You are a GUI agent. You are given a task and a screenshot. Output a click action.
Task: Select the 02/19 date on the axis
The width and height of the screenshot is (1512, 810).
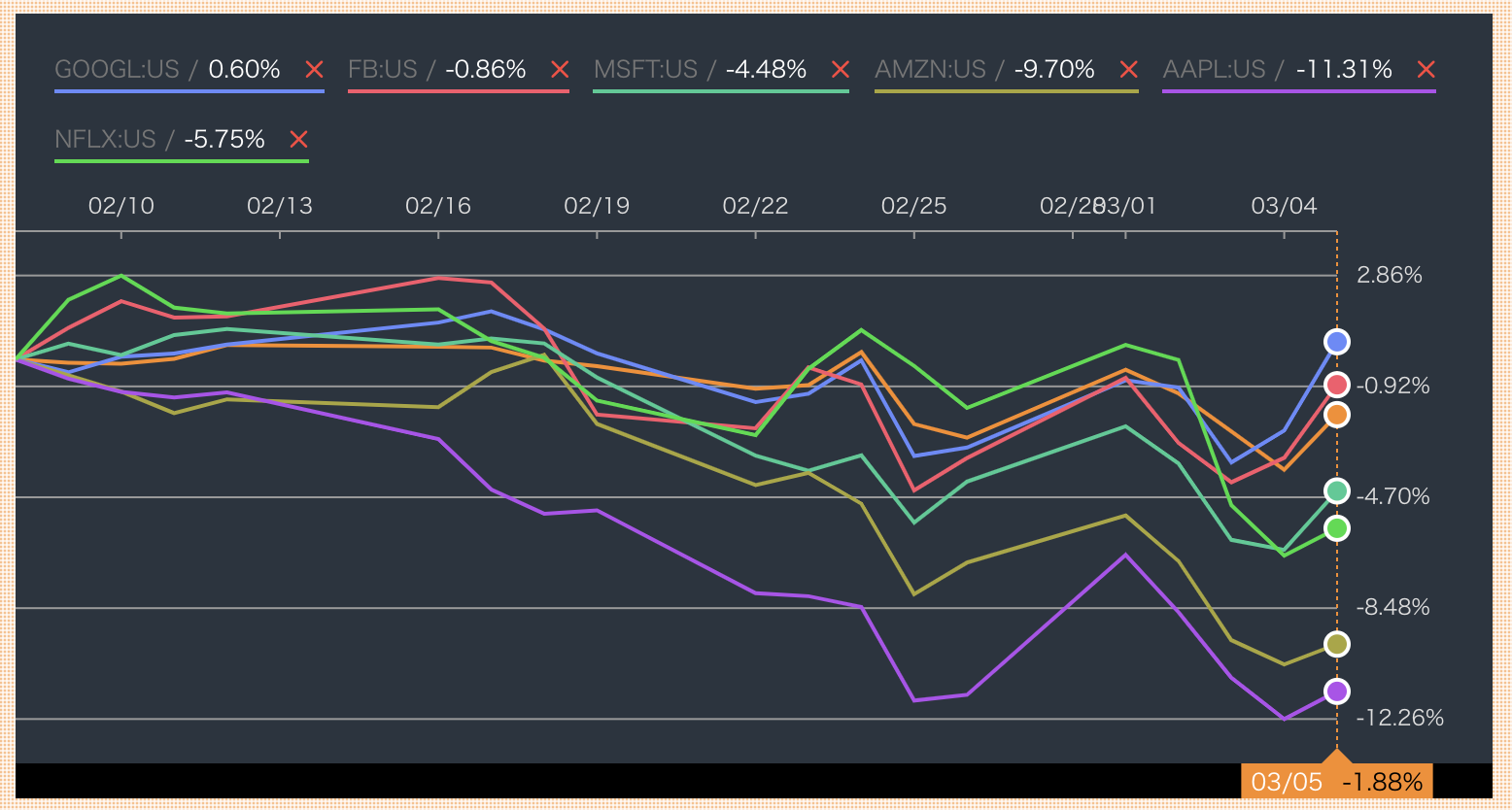597,206
